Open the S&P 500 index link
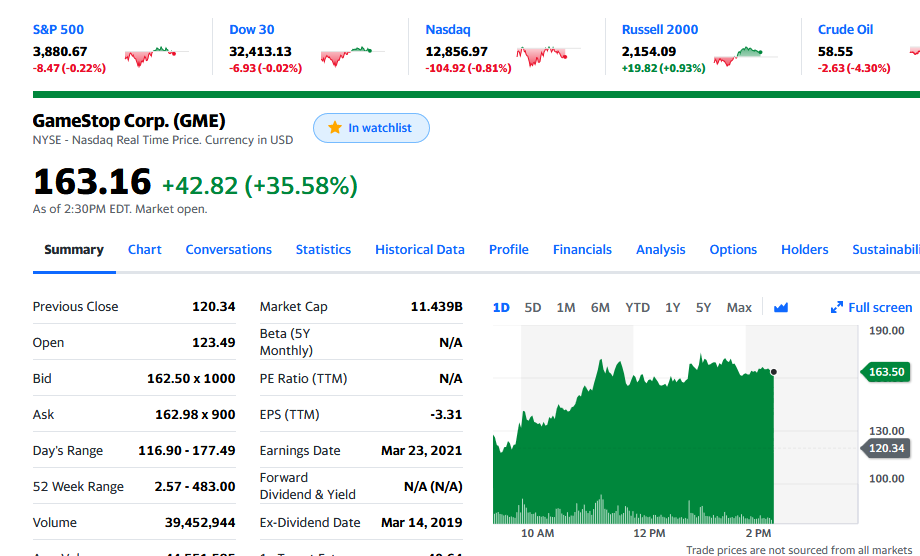This screenshot has height=556, width=920. pos(58,29)
